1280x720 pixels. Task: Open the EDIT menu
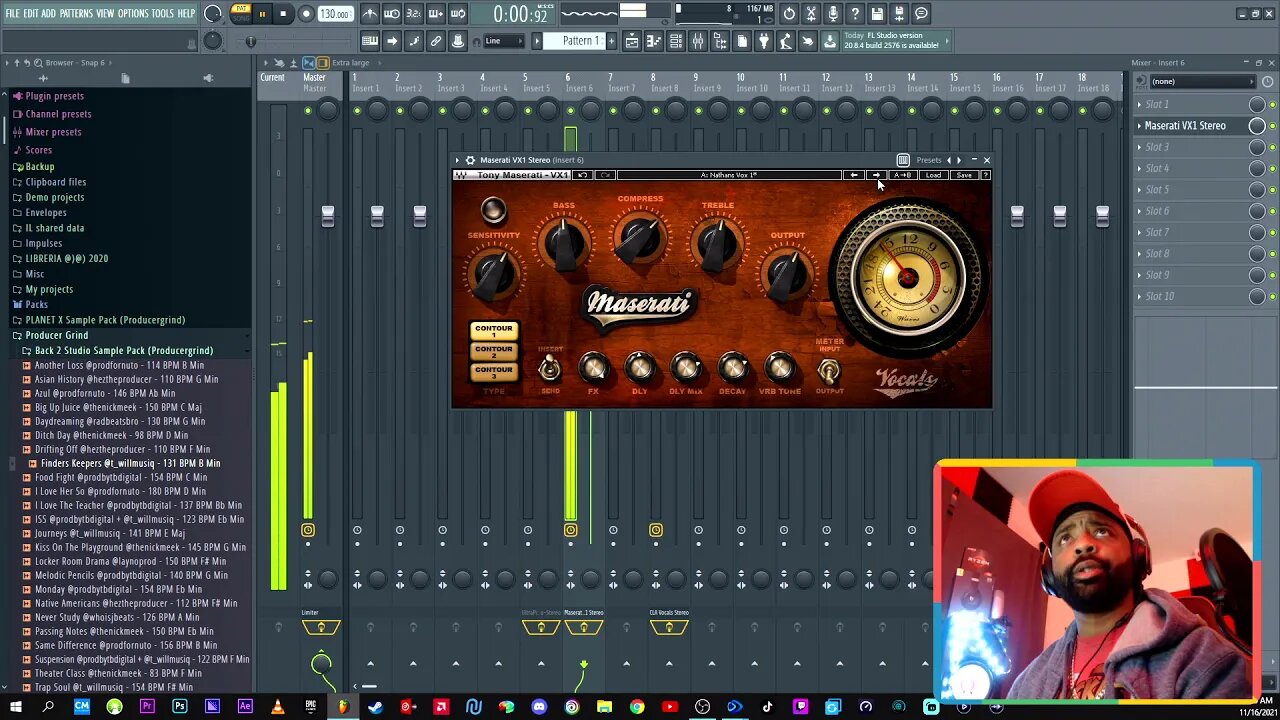tap(31, 13)
